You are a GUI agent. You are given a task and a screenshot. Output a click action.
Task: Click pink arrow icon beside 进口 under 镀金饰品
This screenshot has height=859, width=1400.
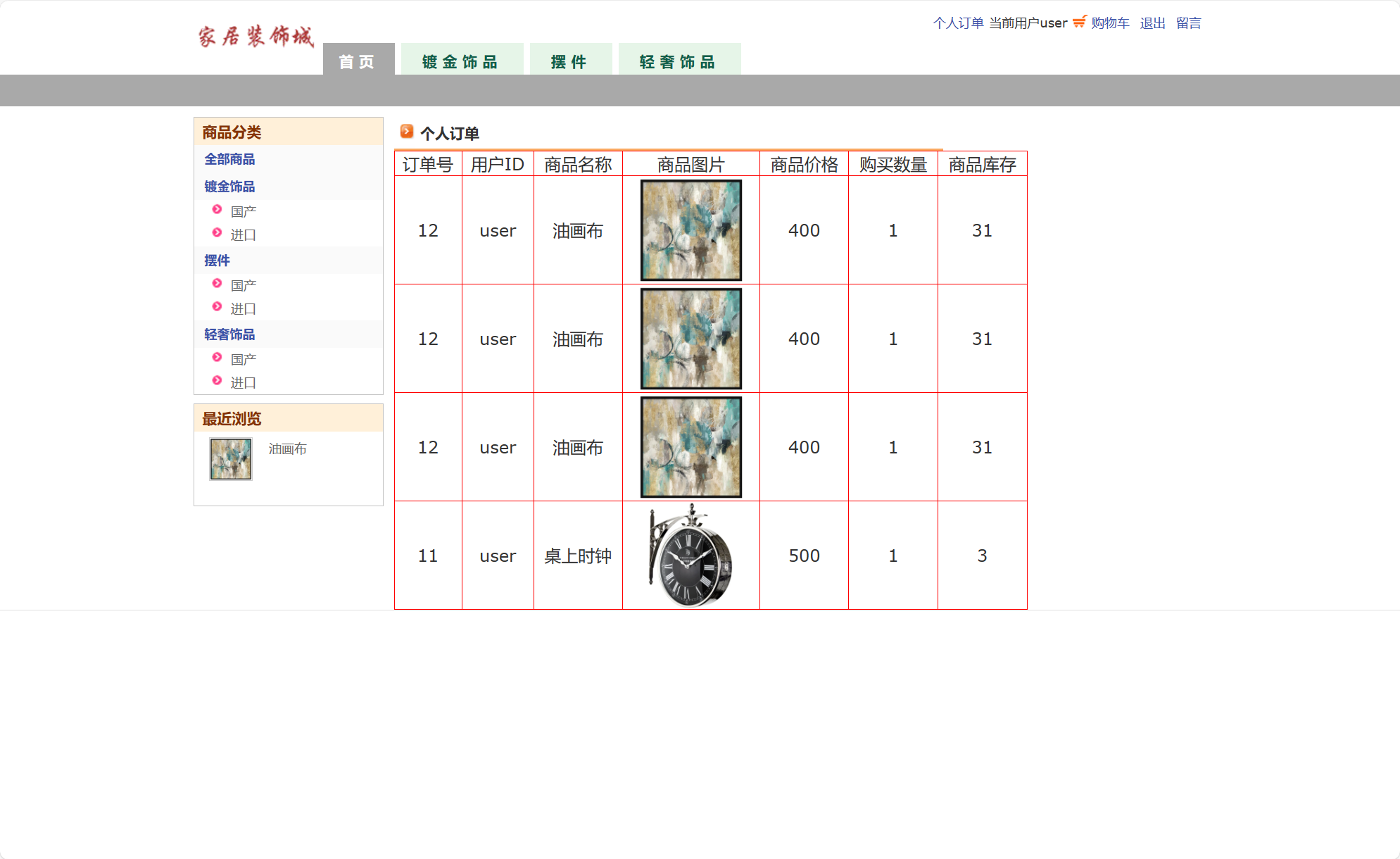217,234
